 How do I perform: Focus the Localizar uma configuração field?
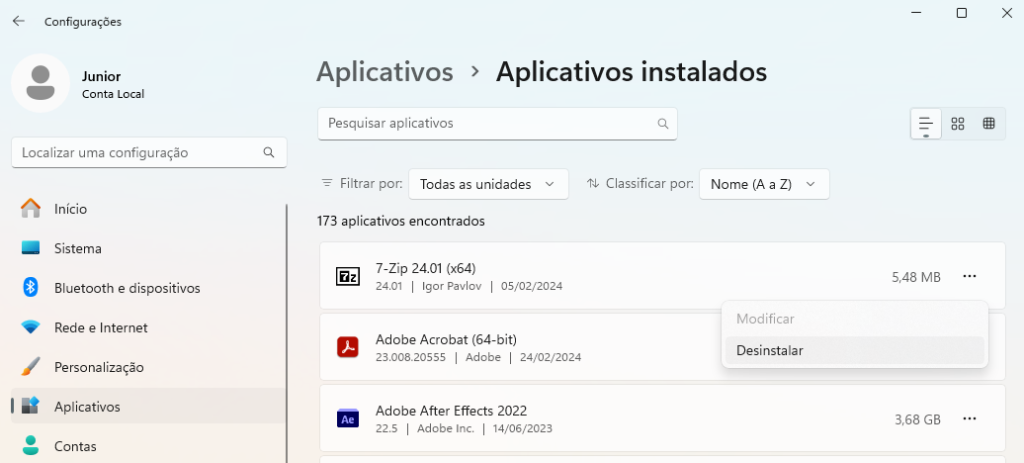click(149, 152)
